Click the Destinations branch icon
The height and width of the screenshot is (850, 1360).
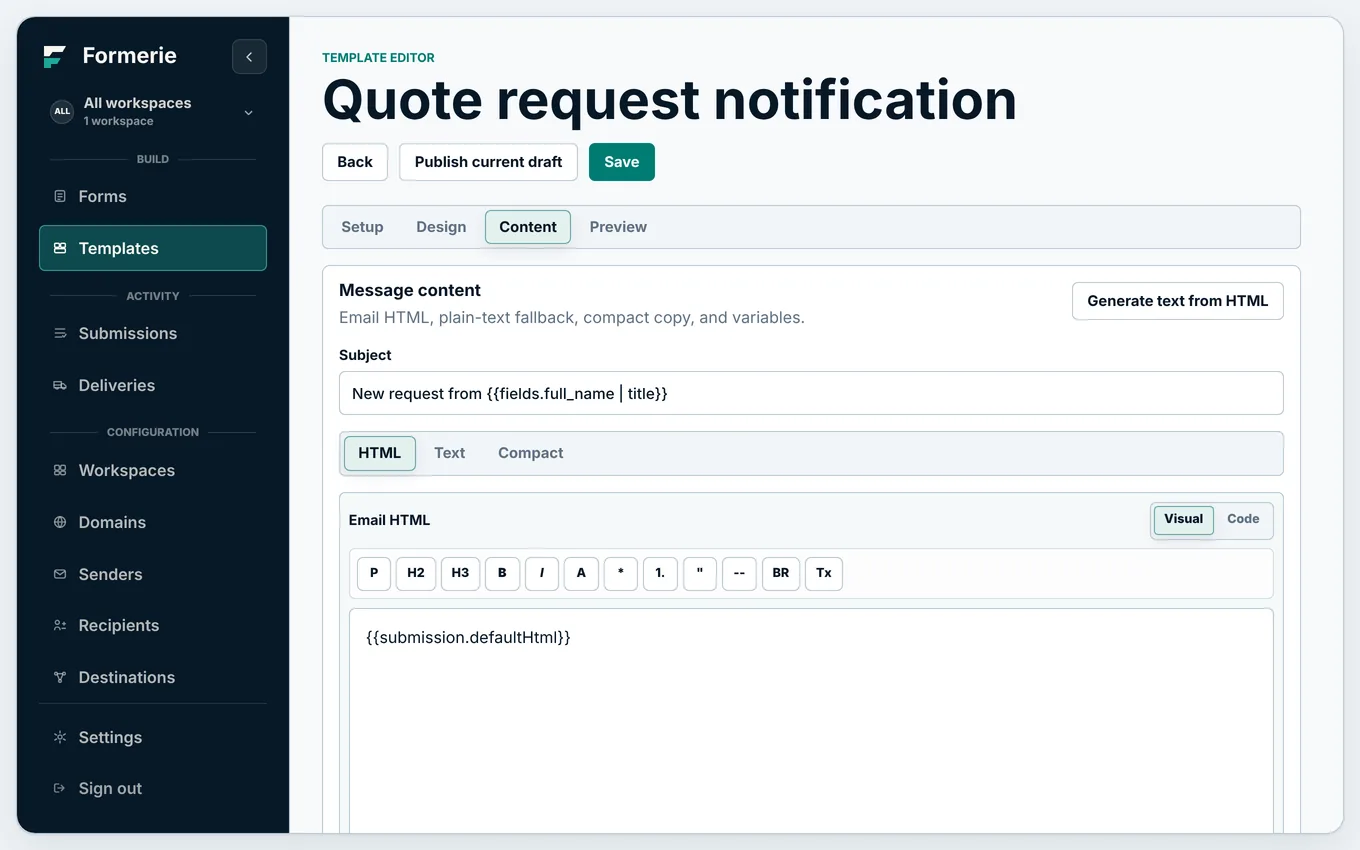pyautogui.click(x=60, y=677)
